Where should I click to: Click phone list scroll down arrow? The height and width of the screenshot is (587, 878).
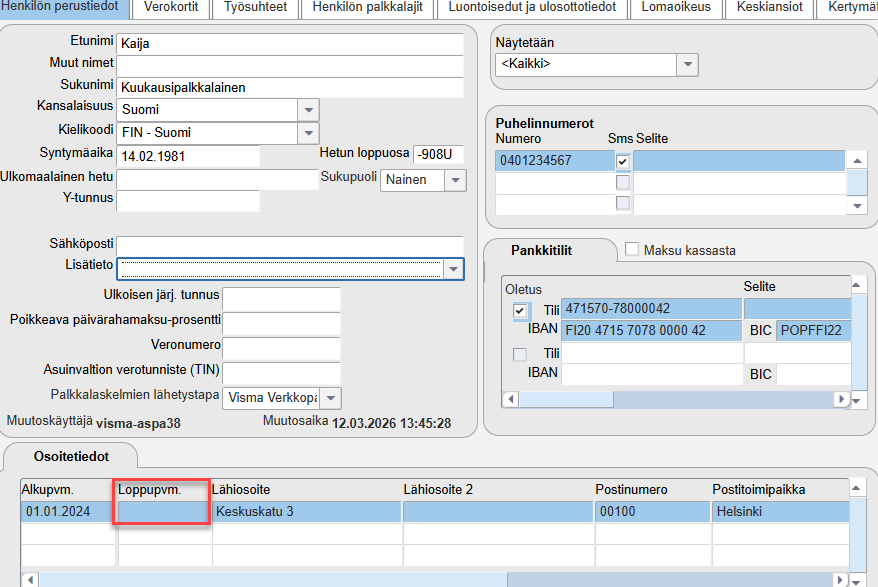click(857, 206)
